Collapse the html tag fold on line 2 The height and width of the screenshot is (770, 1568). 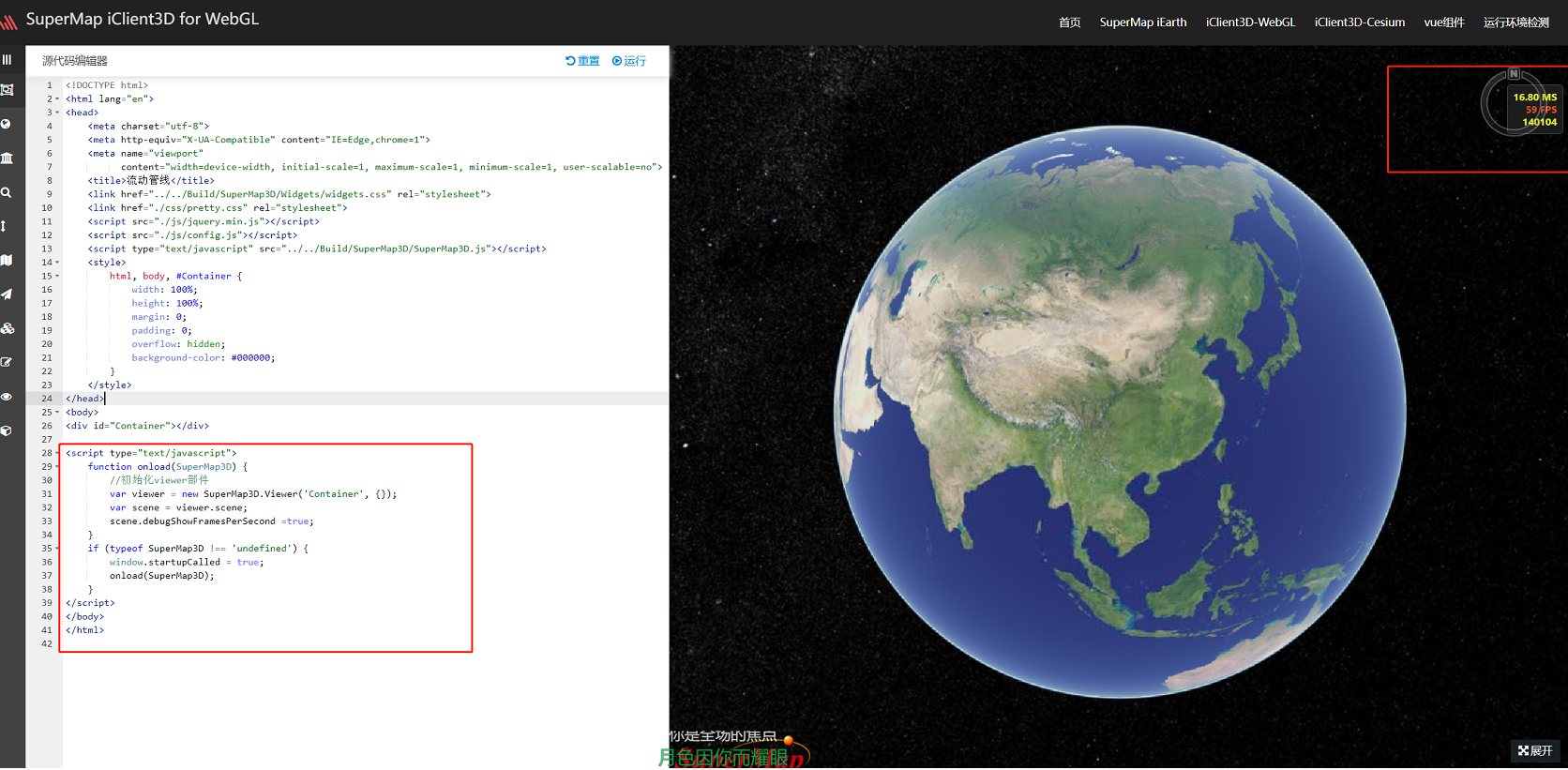coord(57,98)
